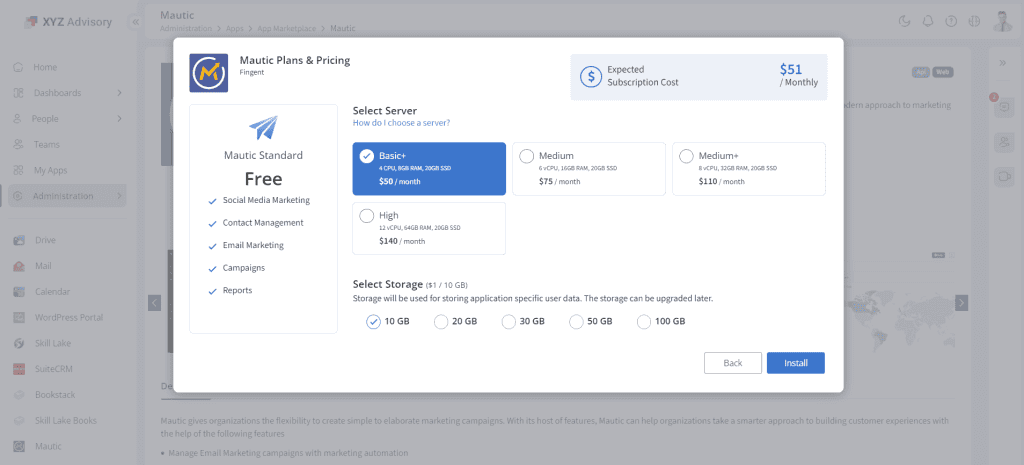The width and height of the screenshot is (1024, 465).
Task: Click the Api tag badge
Action: [x=921, y=72]
